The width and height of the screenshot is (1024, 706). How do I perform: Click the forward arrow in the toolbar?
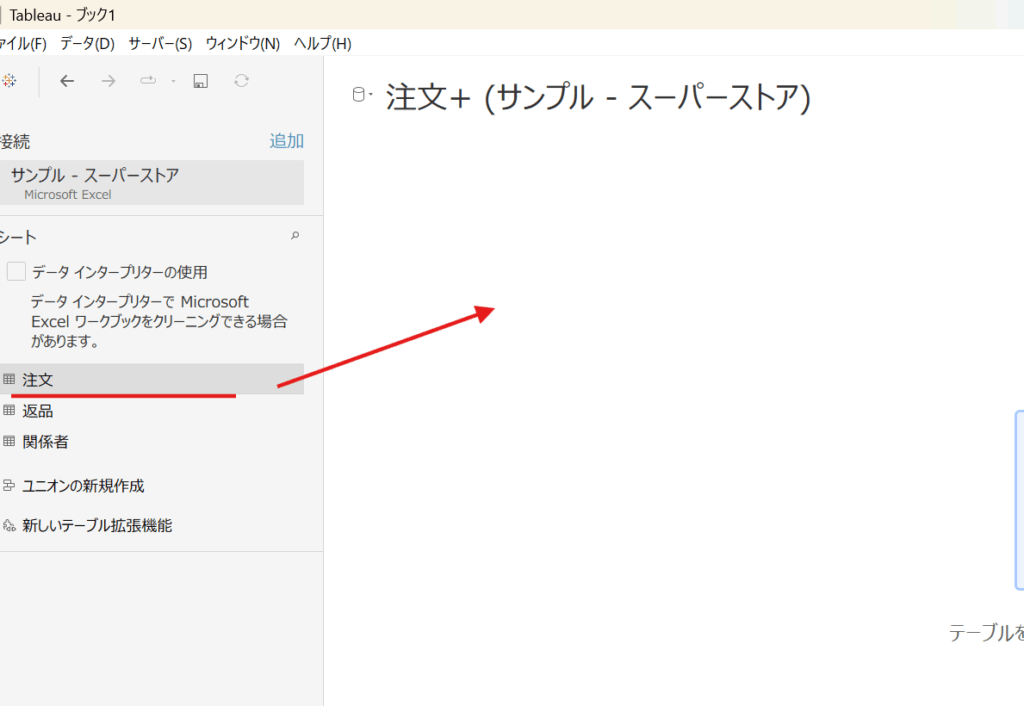pyautogui.click(x=108, y=81)
